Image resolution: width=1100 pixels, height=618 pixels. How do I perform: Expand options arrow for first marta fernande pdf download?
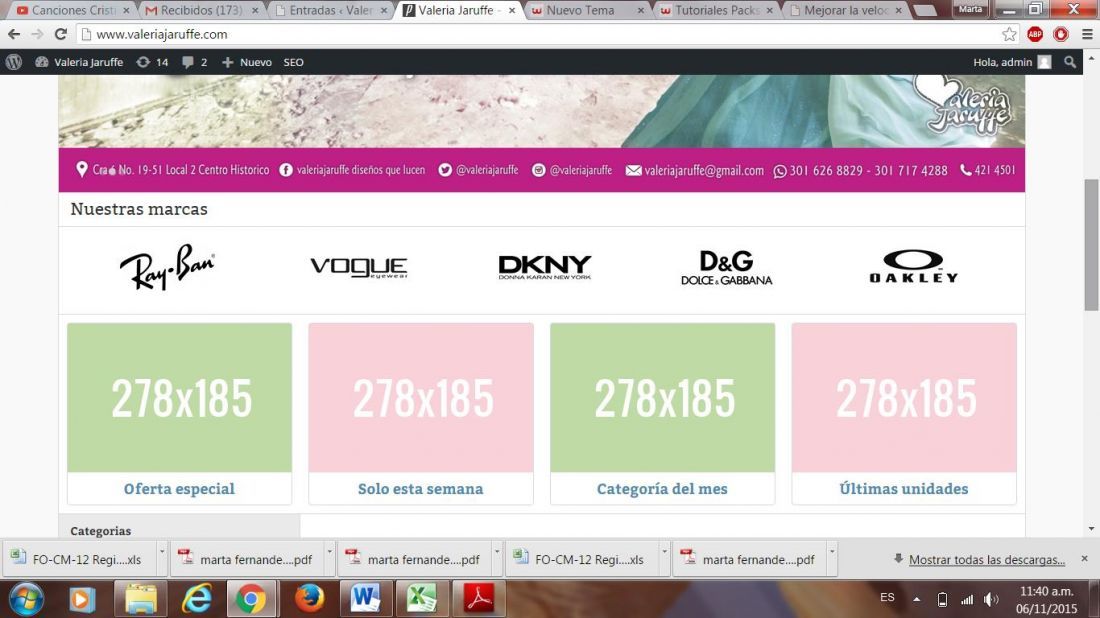[329, 553]
